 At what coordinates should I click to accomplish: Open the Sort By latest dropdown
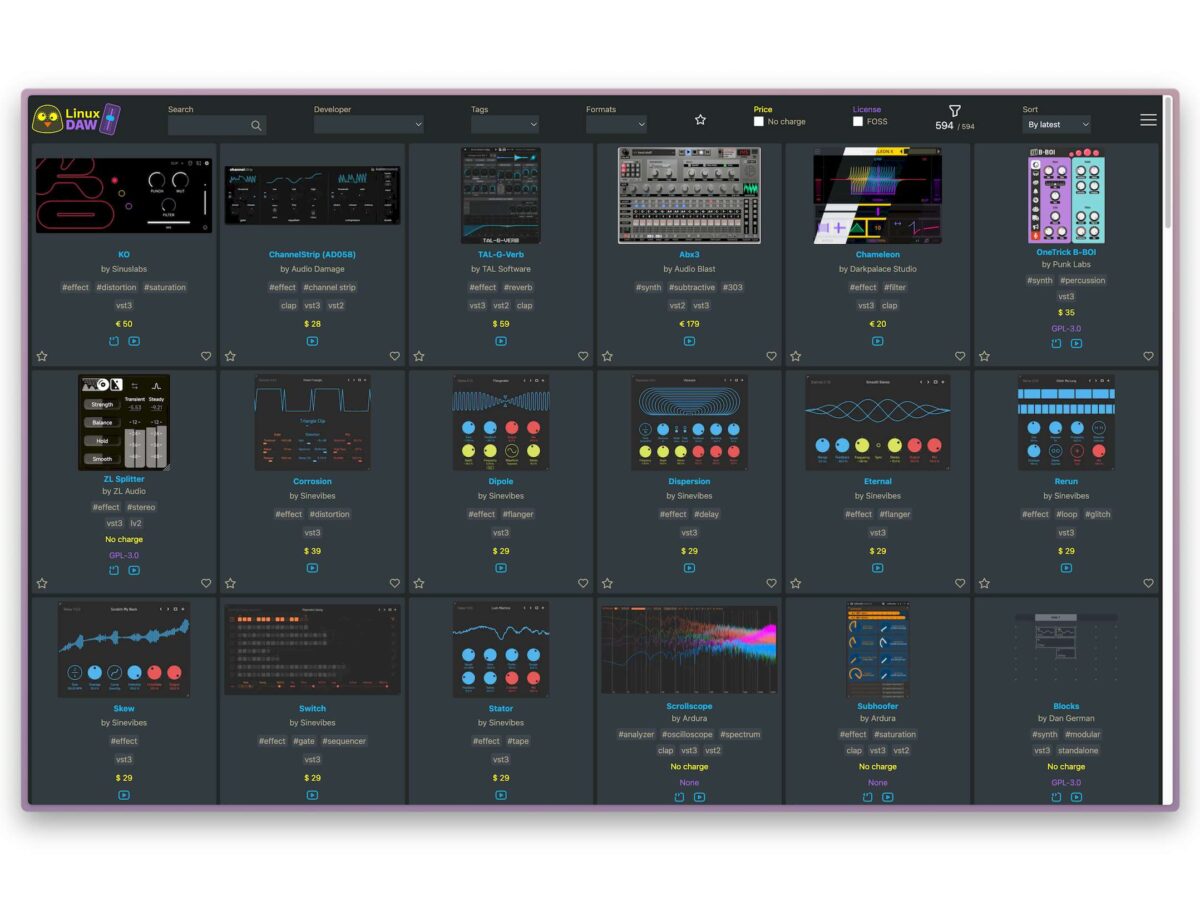[x=1056, y=125]
